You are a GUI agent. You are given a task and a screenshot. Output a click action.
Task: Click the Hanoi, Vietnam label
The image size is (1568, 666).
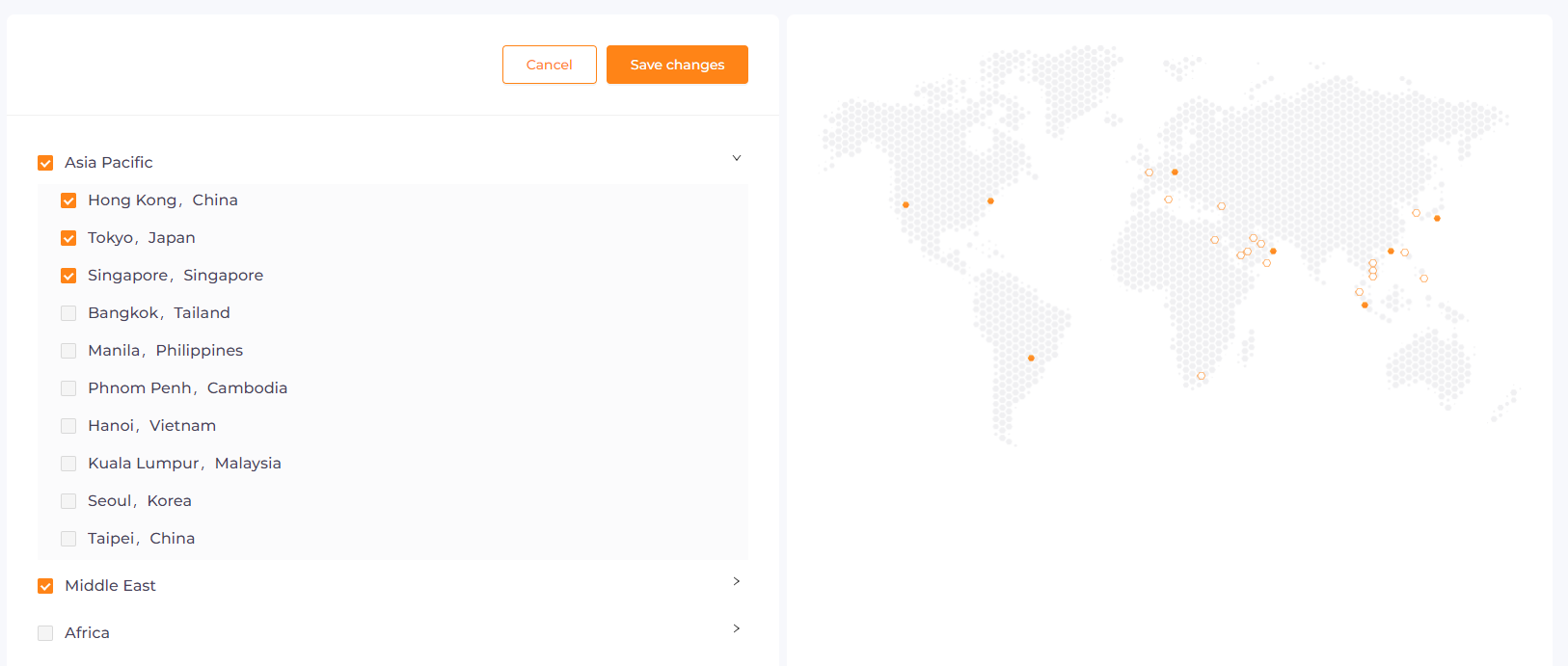152,425
